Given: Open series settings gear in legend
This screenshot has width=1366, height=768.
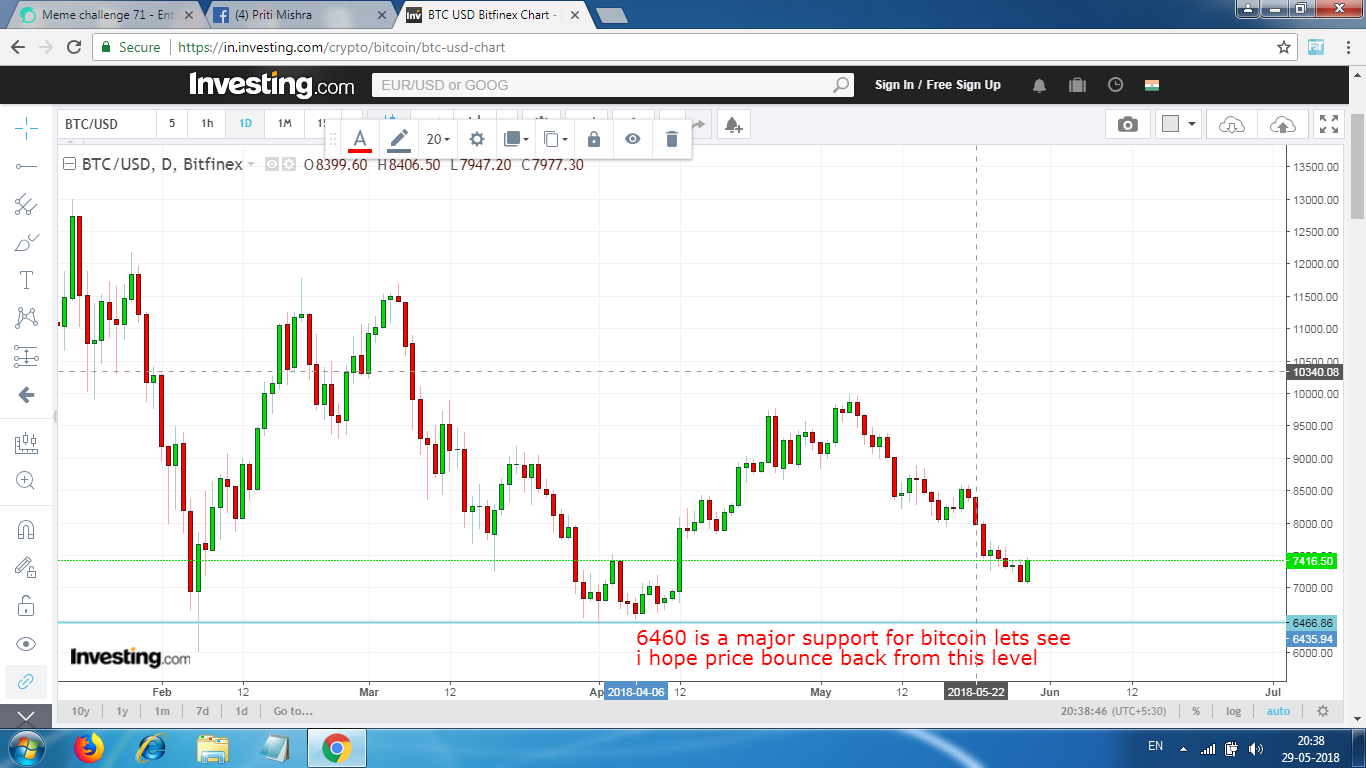Looking at the screenshot, I should [x=289, y=164].
